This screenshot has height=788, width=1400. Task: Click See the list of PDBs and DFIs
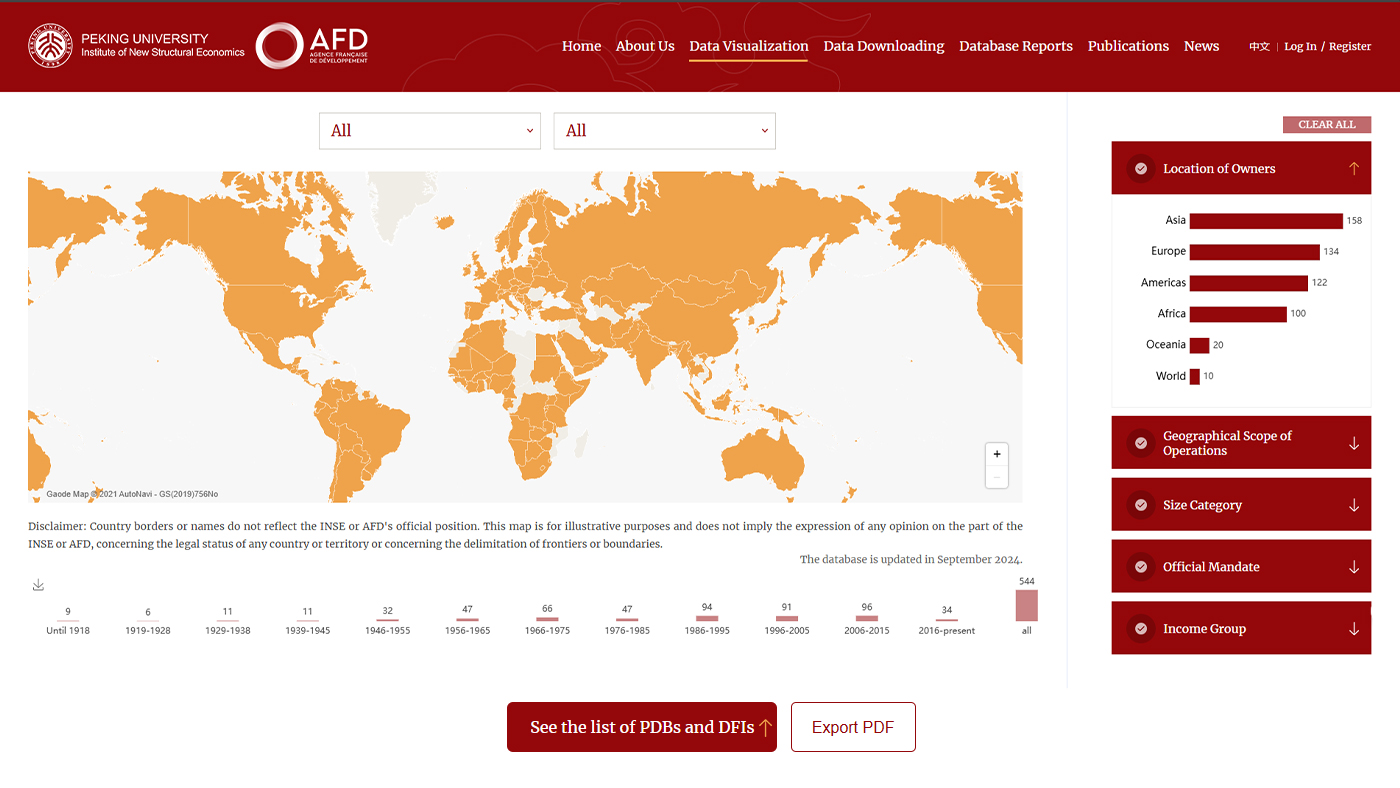click(x=641, y=727)
